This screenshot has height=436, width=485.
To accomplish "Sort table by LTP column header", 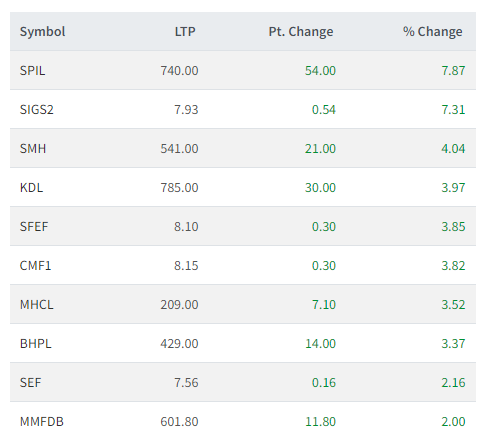I will pos(185,32).
